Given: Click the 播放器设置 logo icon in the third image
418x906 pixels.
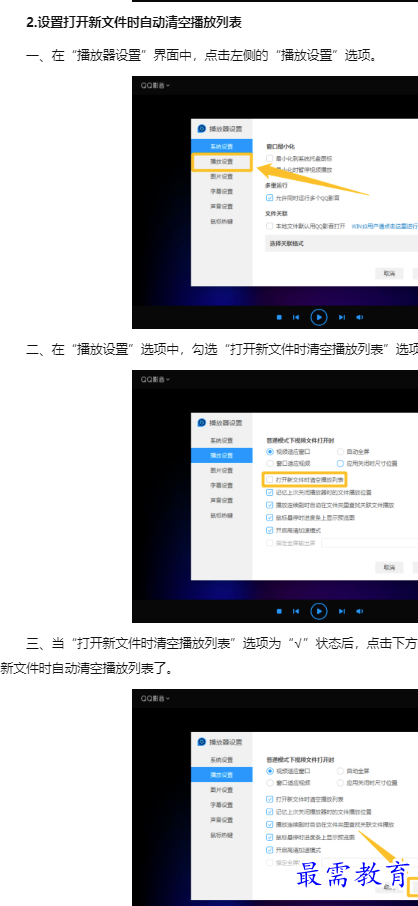Looking at the screenshot, I should pyautogui.click(x=202, y=742).
